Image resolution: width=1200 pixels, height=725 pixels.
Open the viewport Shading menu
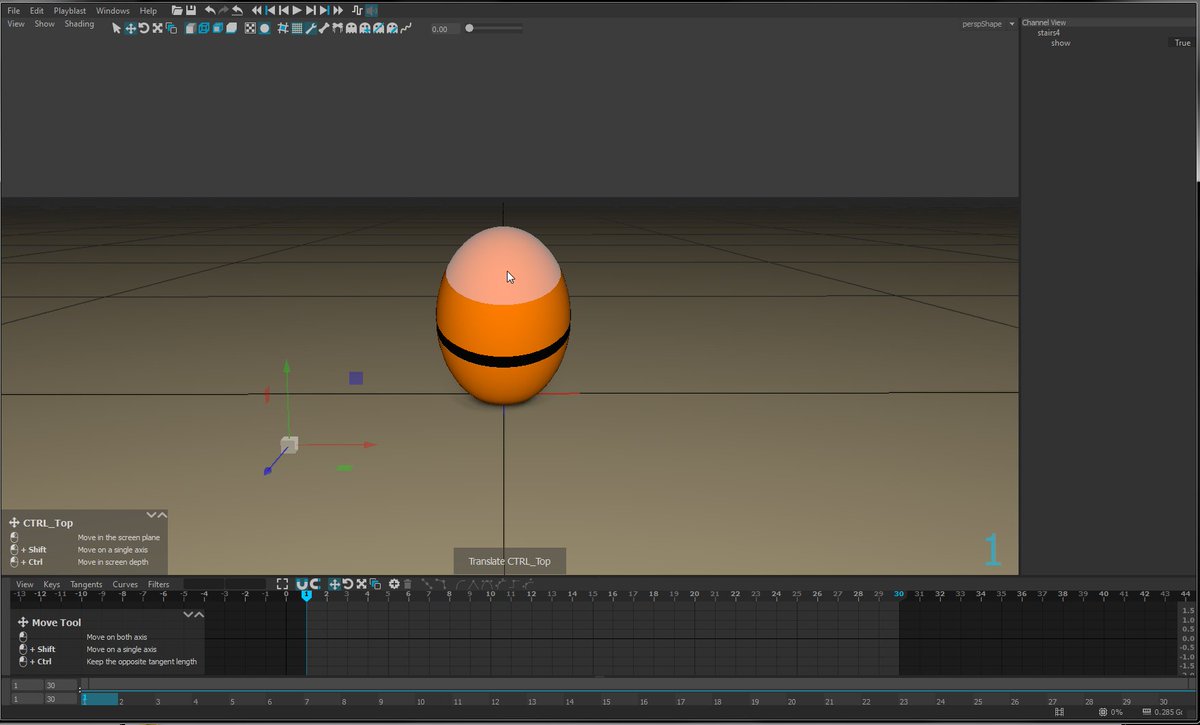tap(79, 24)
